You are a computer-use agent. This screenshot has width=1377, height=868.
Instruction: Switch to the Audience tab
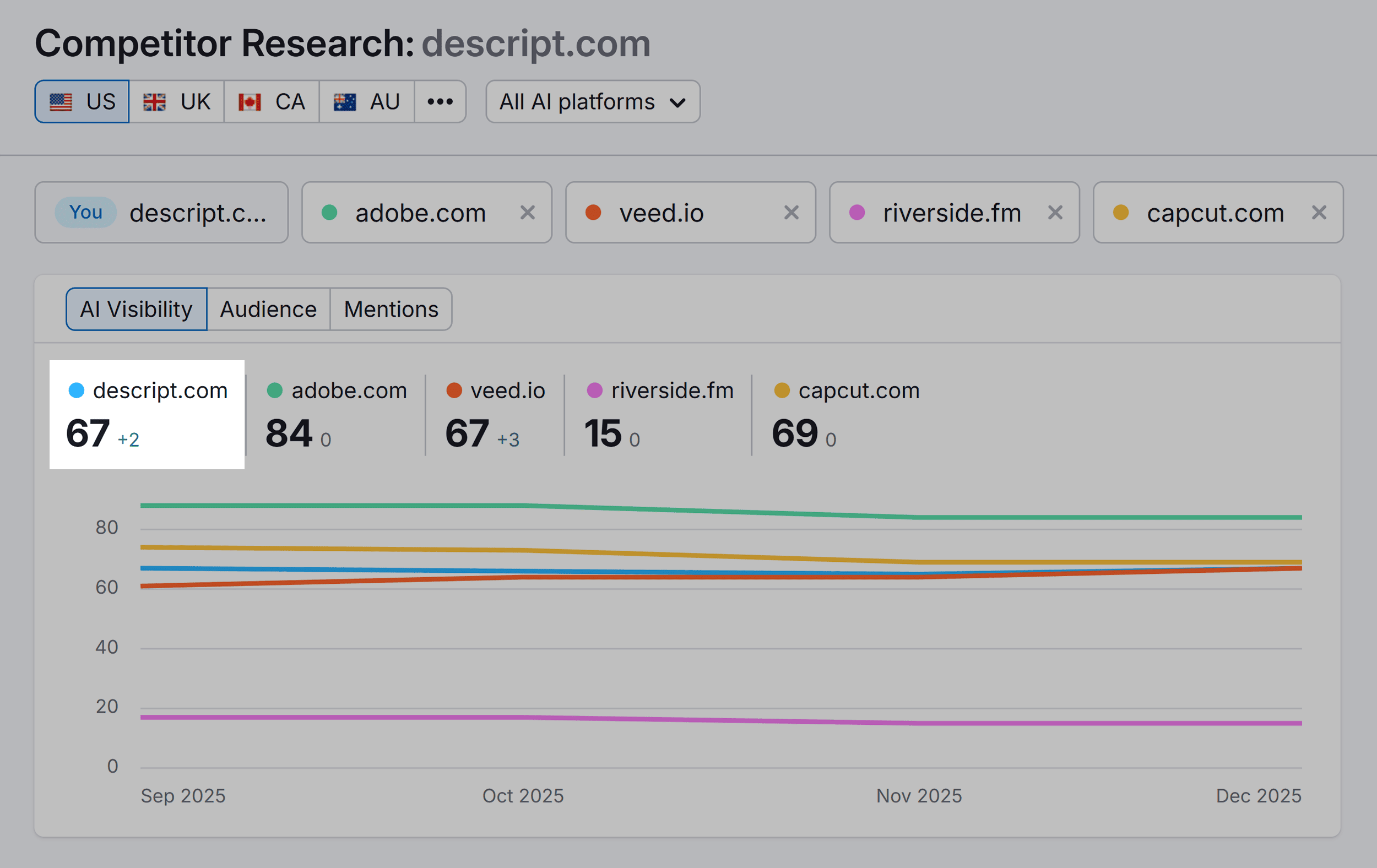click(268, 309)
